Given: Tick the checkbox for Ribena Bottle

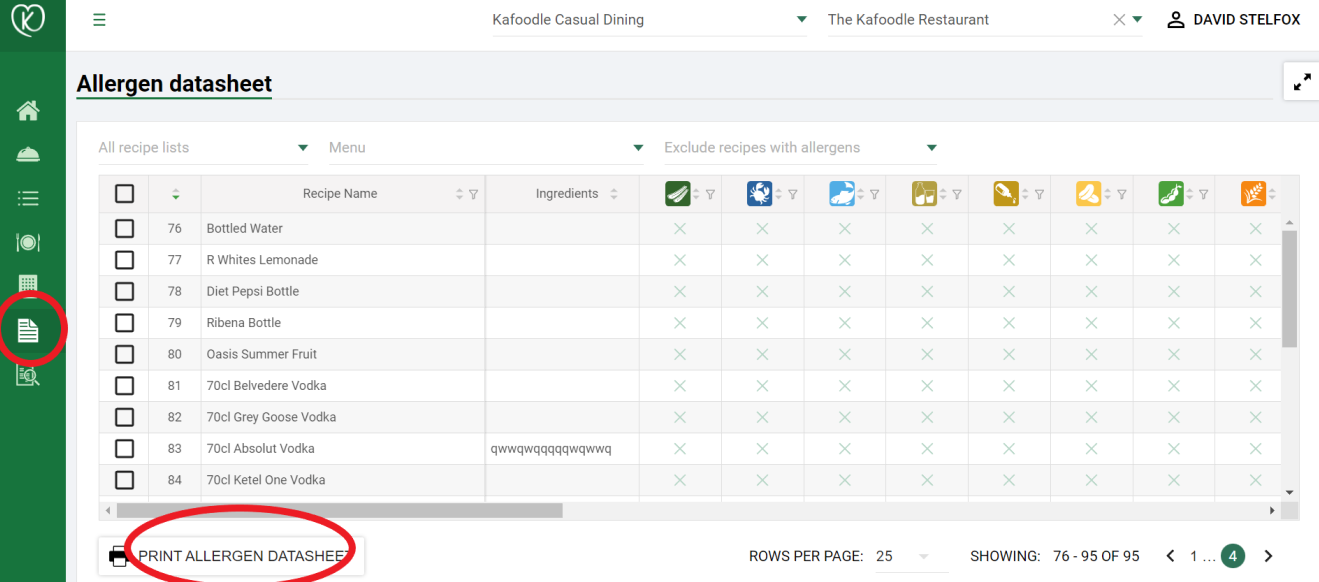Looking at the screenshot, I should tap(124, 323).
